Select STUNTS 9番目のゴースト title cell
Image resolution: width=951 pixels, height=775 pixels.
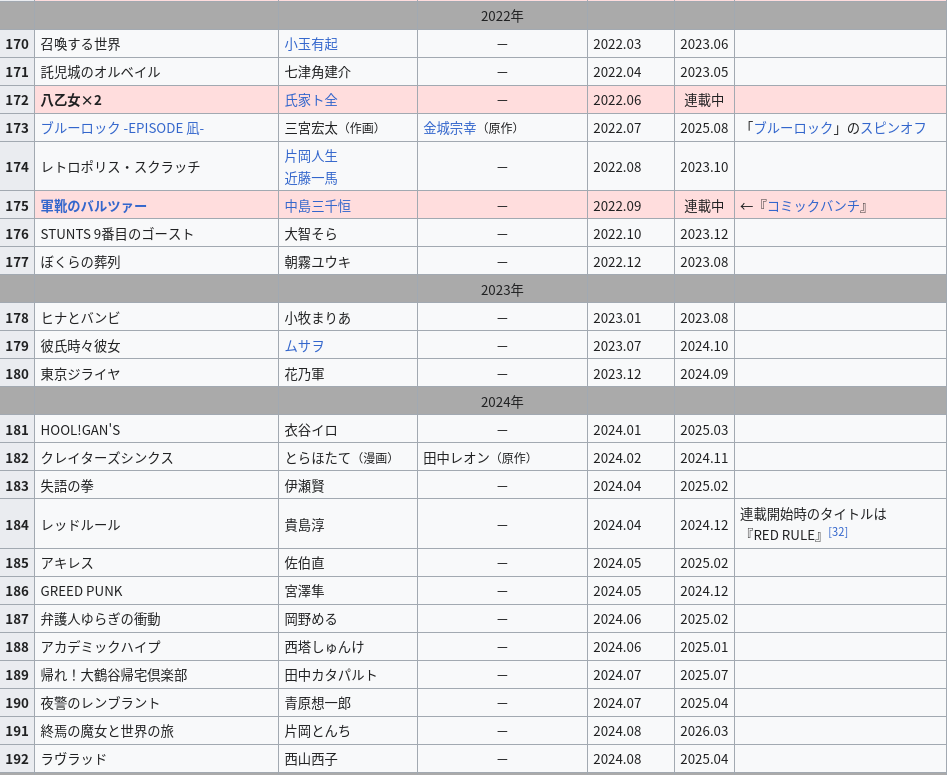coord(156,234)
